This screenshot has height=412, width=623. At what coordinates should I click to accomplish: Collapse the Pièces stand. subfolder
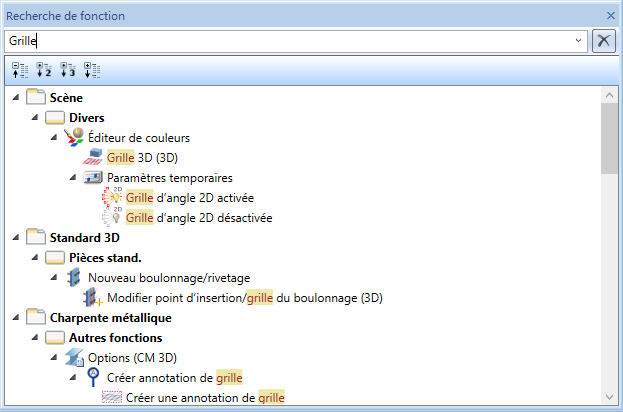35,257
